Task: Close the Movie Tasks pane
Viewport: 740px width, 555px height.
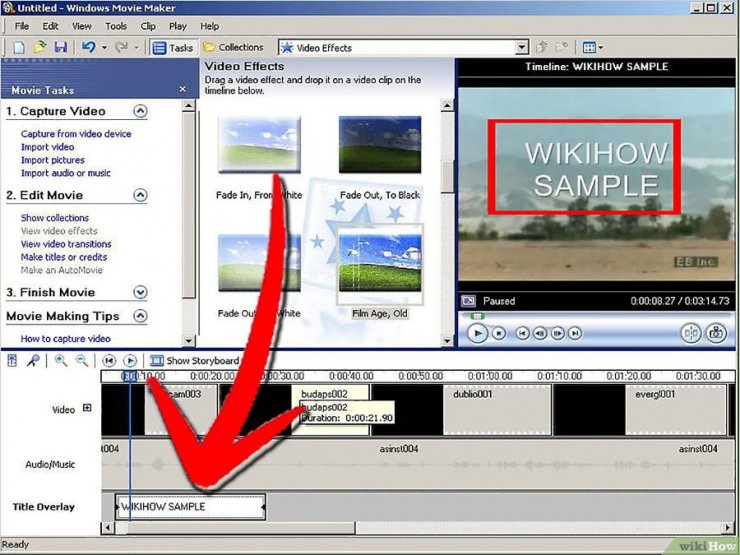Action: [183, 89]
